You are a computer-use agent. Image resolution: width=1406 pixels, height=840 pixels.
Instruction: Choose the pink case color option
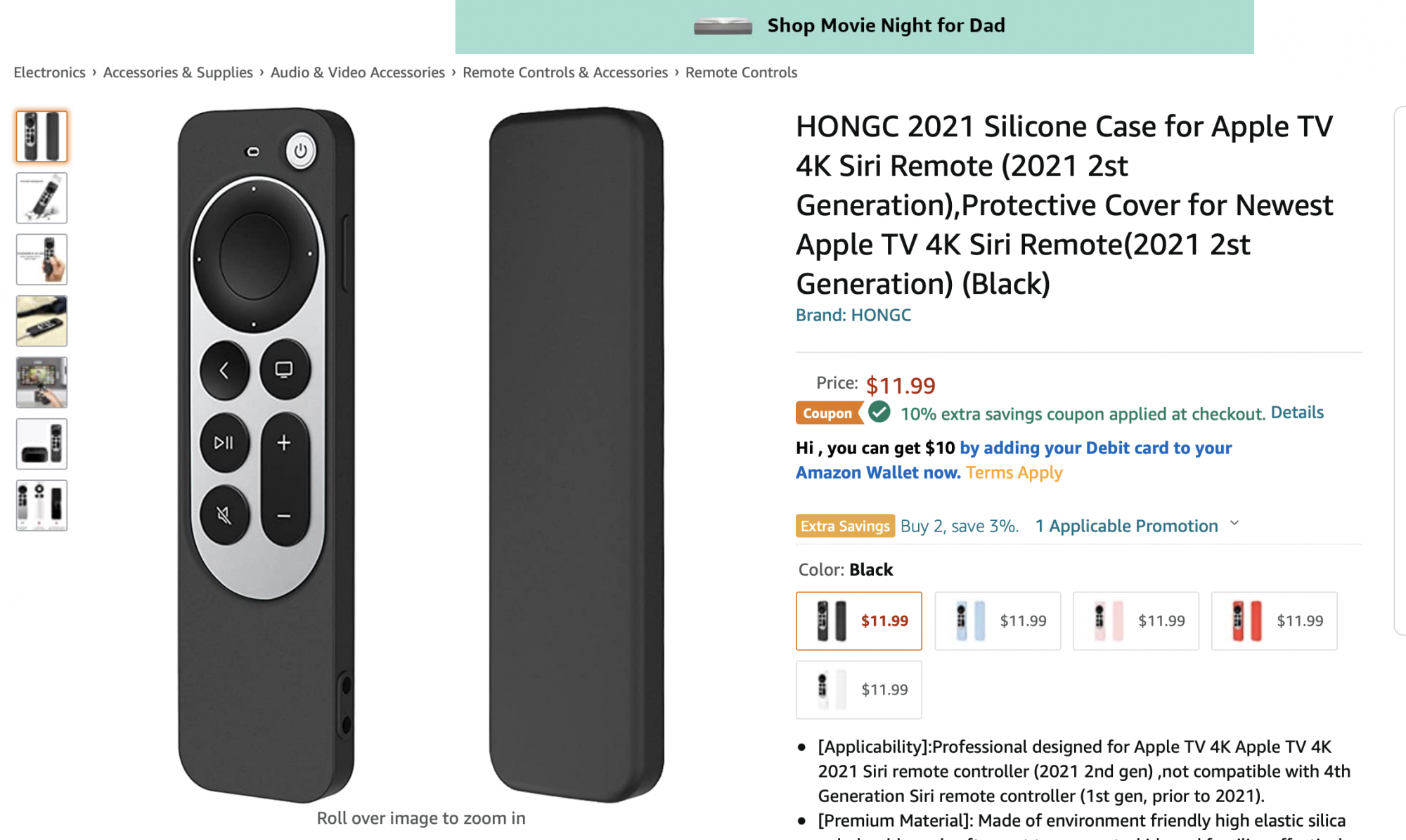(x=1135, y=621)
